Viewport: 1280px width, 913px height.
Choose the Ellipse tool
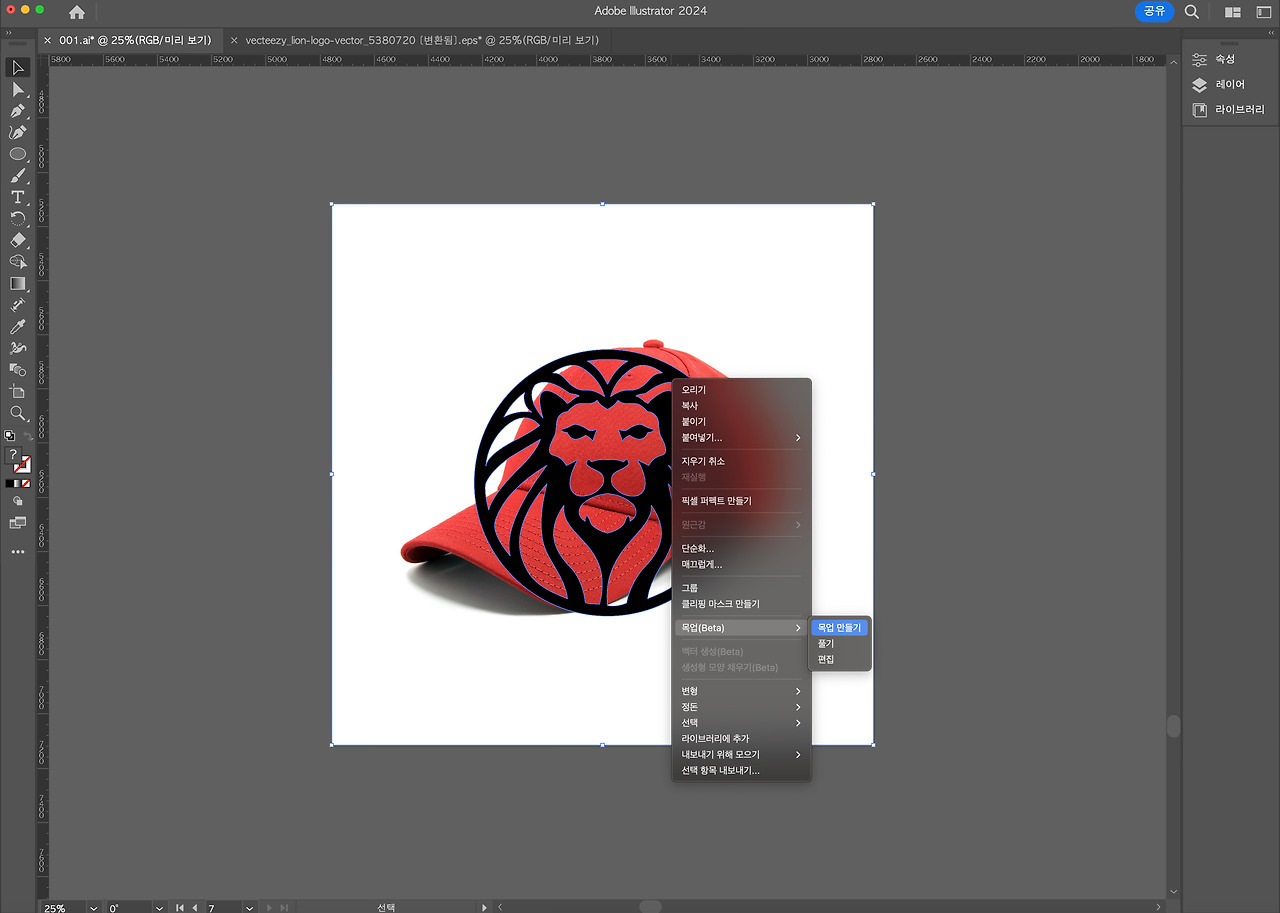point(18,154)
